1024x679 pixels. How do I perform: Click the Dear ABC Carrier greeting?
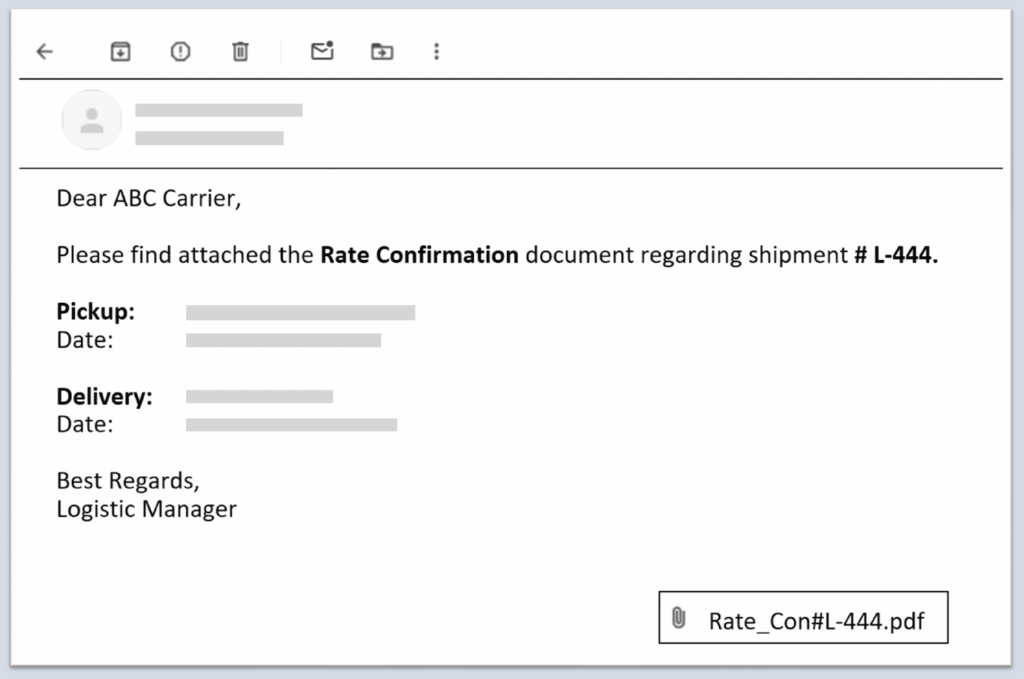tap(149, 198)
